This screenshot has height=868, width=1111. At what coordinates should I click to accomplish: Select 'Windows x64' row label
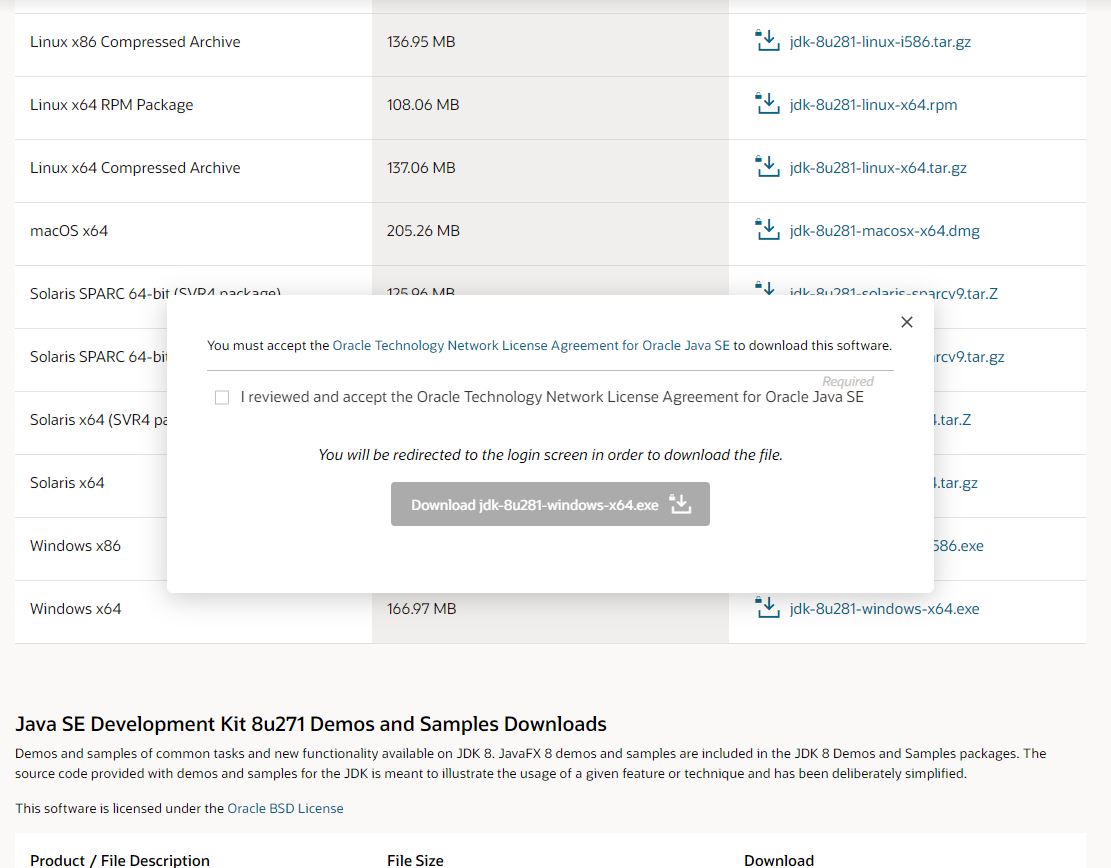click(x=75, y=609)
